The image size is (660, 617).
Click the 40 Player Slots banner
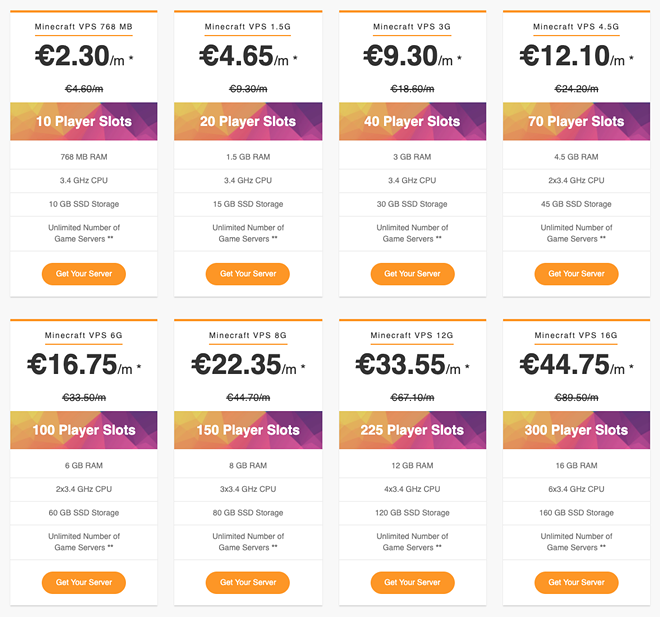tap(412, 122)
